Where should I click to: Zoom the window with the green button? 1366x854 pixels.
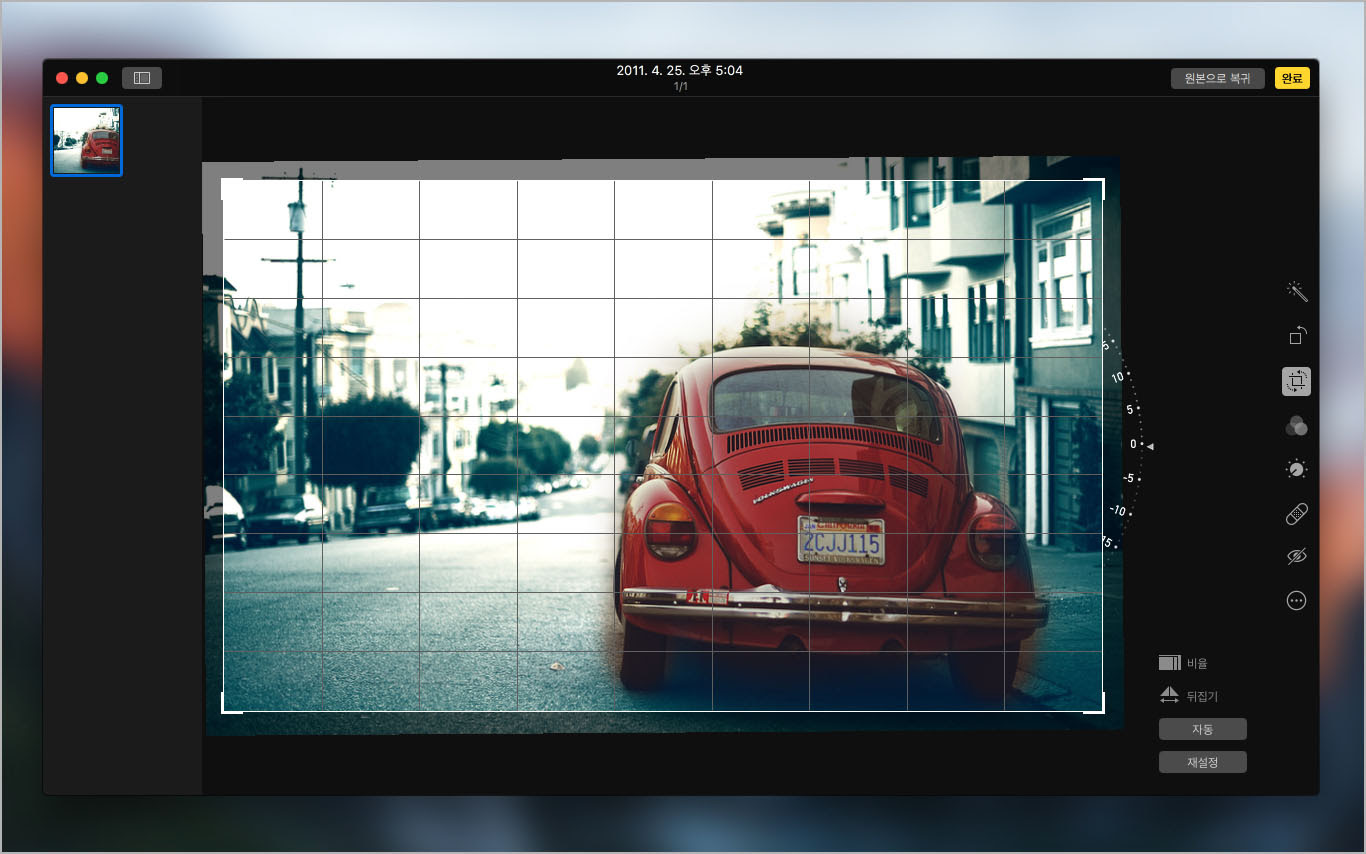[102, 78]
